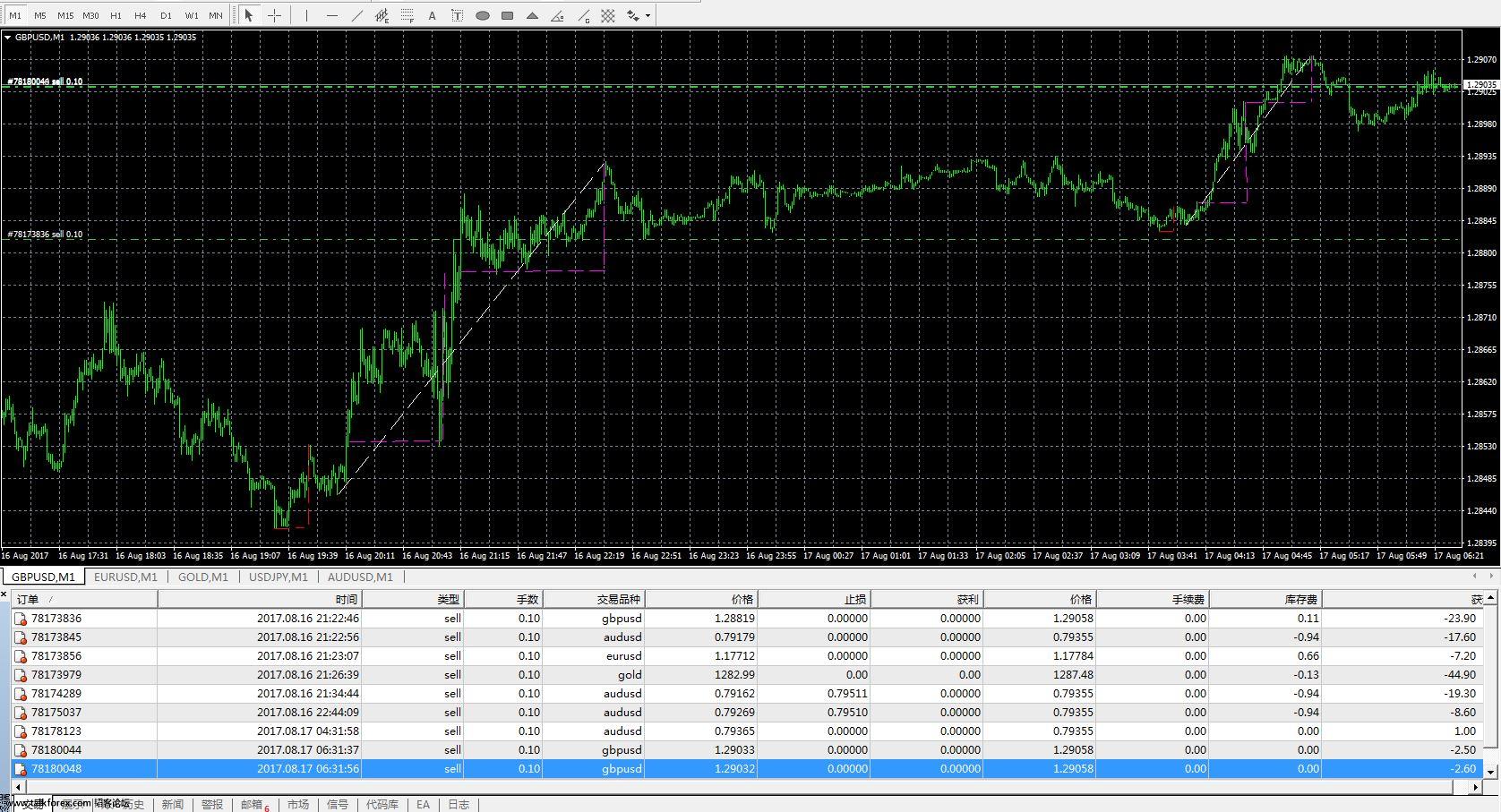Switch chart to M30 timeframe
The height and width of the screenshot is (812, 1501).
point(90,15)
